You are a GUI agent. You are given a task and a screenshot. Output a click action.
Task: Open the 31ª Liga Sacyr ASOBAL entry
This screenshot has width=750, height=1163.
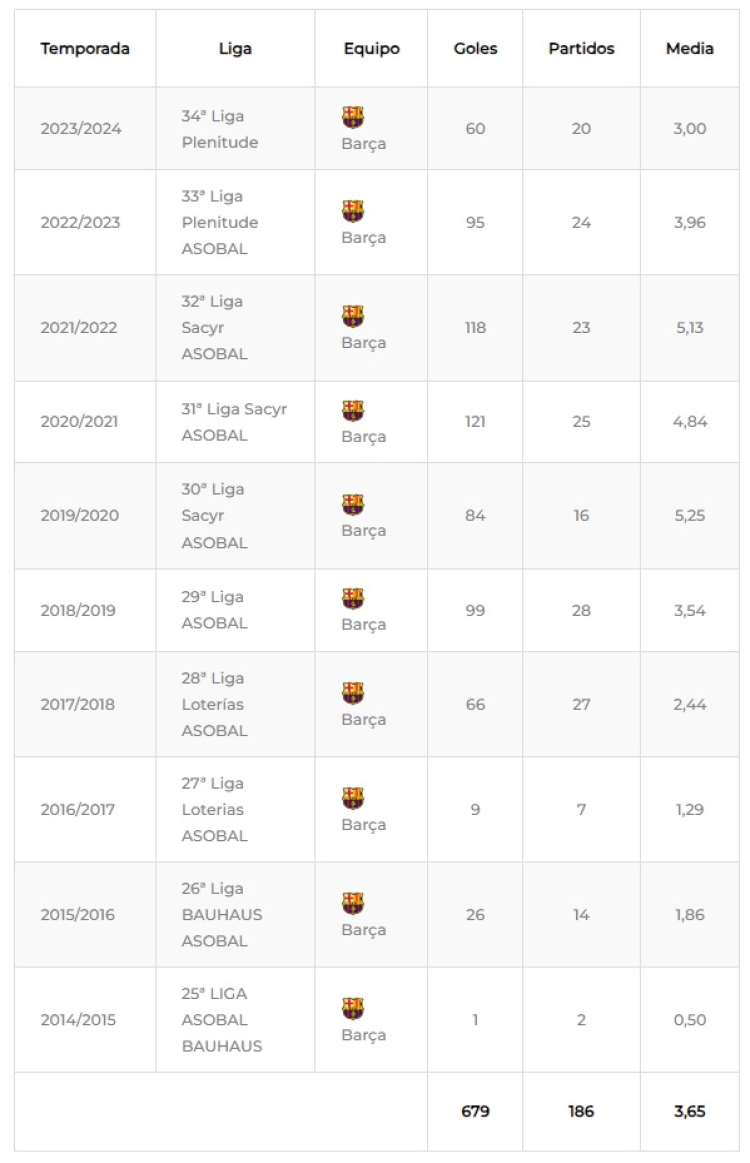[x=234, y=422]
